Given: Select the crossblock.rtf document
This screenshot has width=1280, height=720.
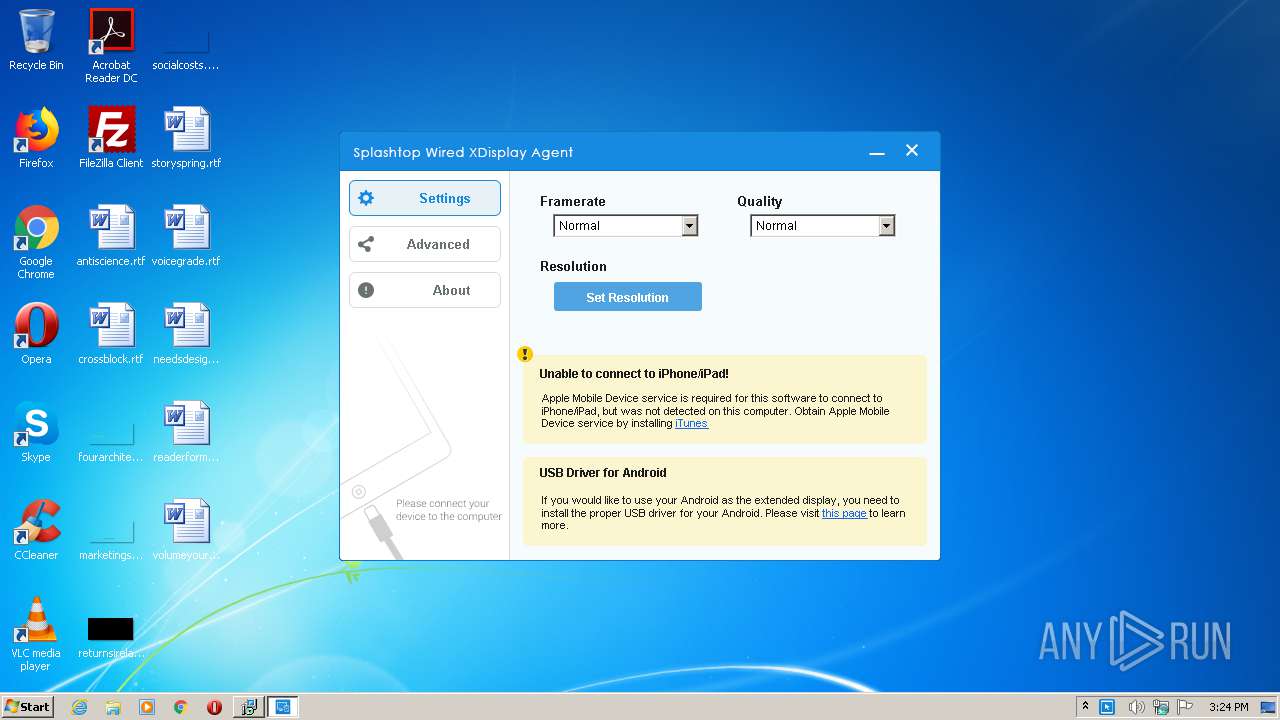Looking at the screenshot, I should pyautogui.click(x=111, y=334).
